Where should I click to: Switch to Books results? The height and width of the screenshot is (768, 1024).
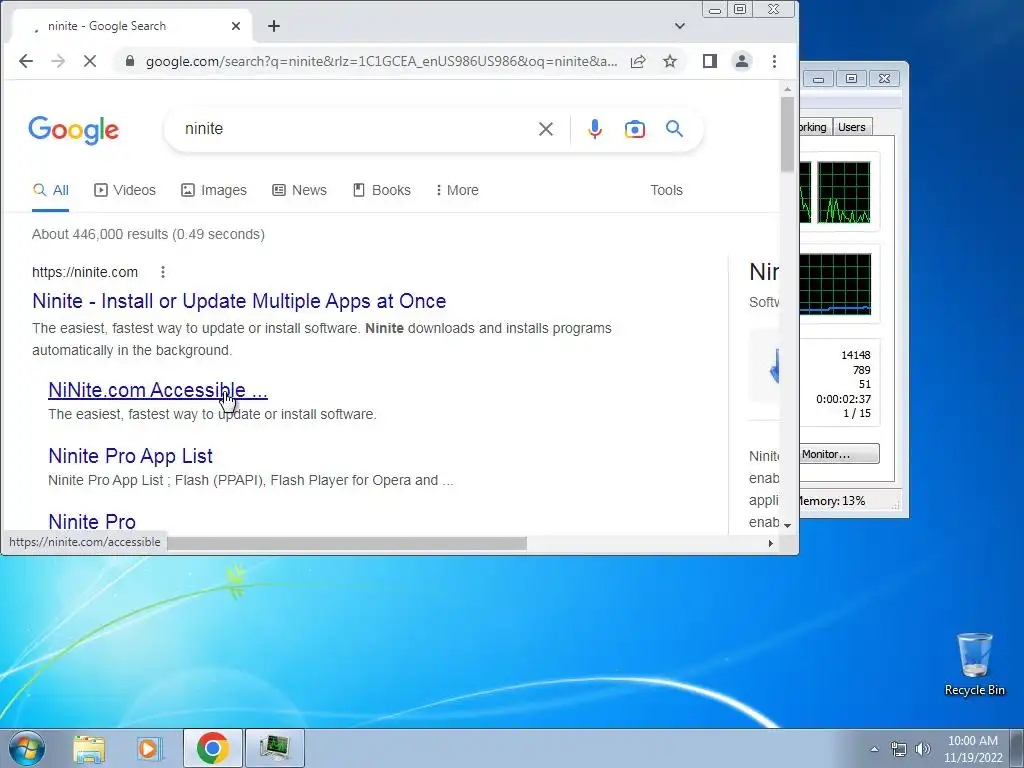382,190
